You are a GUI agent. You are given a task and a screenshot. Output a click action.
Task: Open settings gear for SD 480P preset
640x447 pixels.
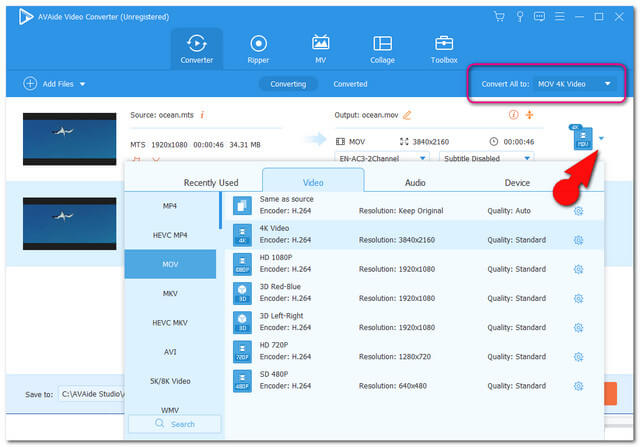pyautogui.click(x=578, y=386)
